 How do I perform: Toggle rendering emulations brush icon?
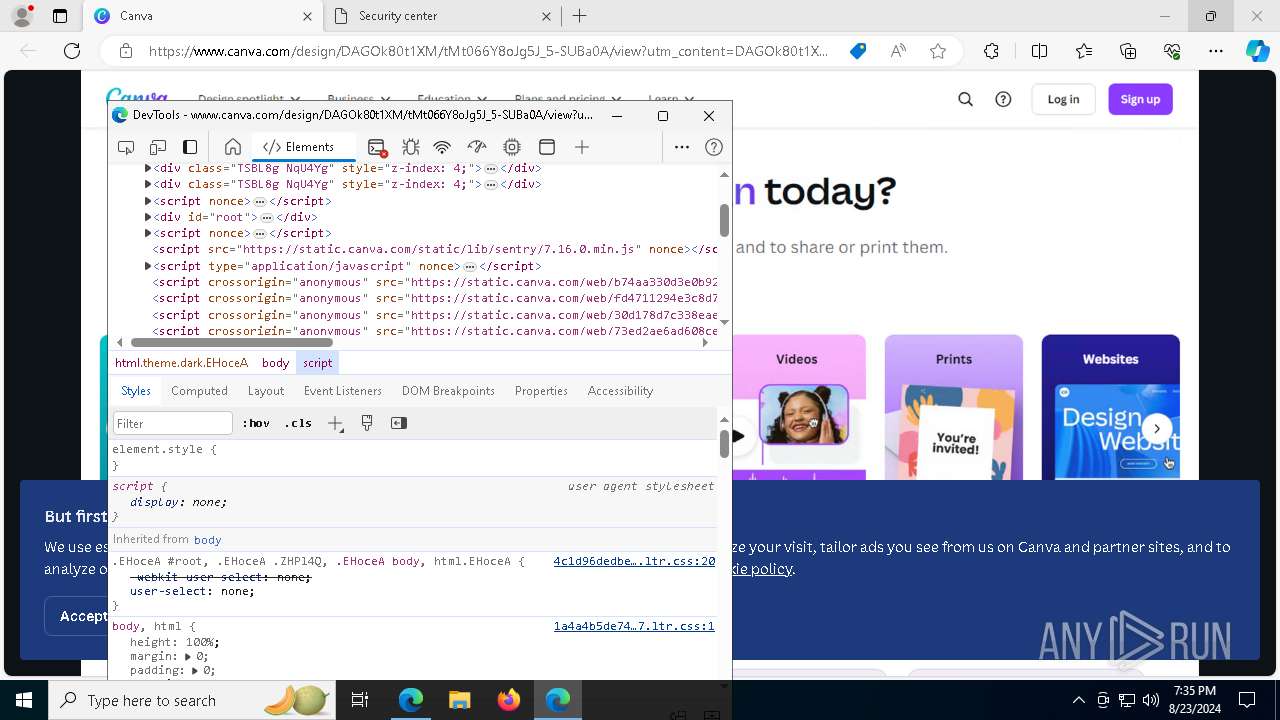367,423
